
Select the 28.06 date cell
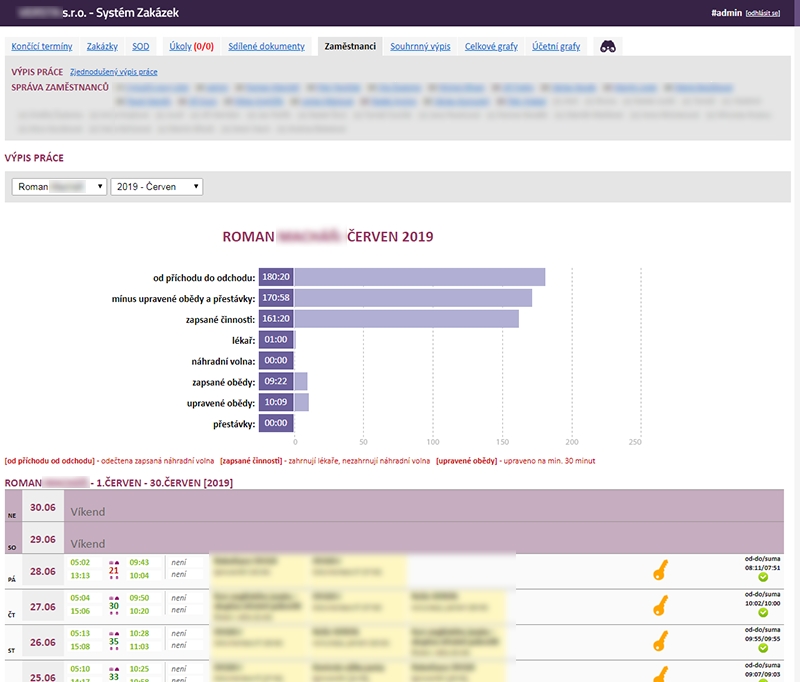(43, 571)
